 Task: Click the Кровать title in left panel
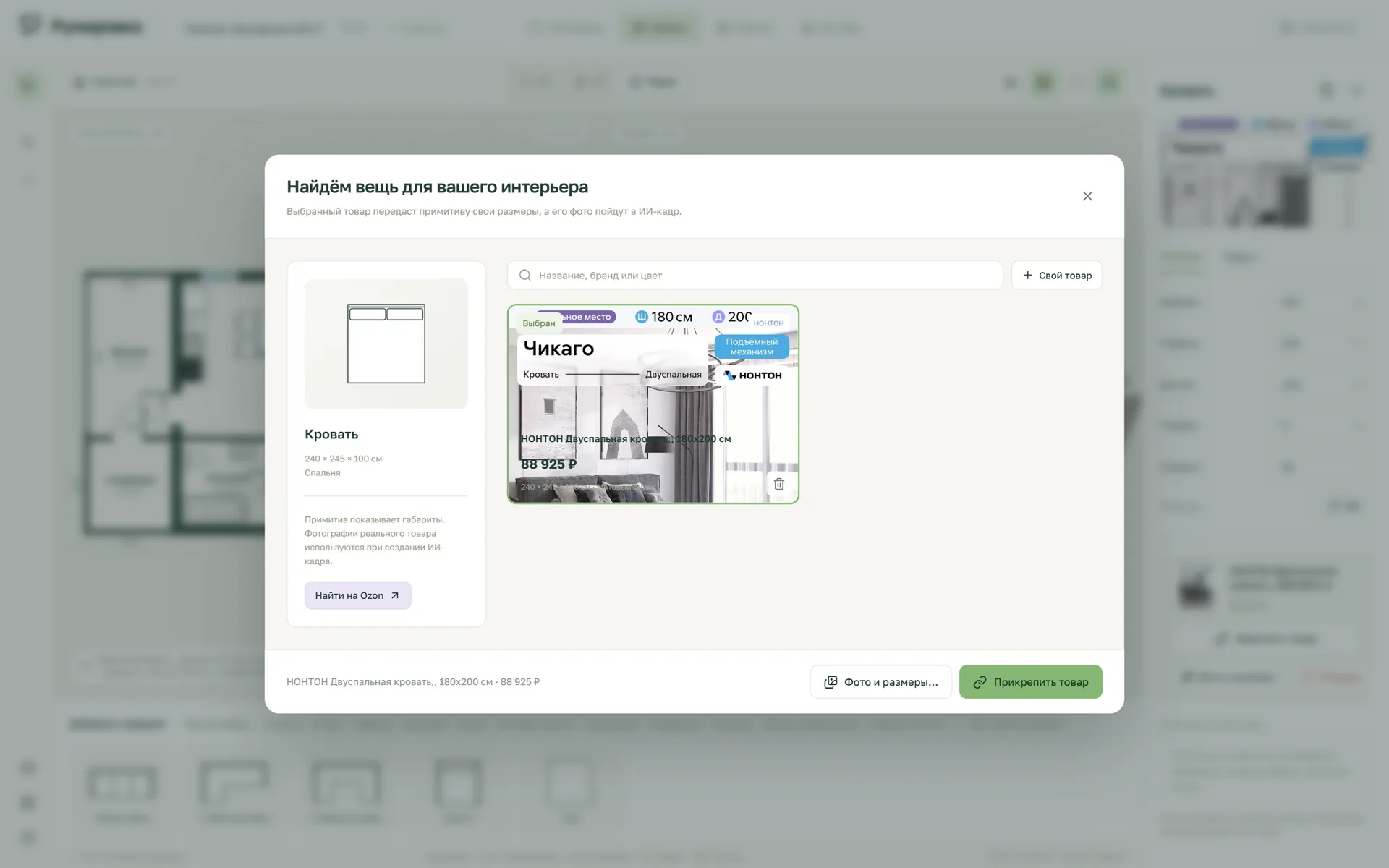(331, 434)
